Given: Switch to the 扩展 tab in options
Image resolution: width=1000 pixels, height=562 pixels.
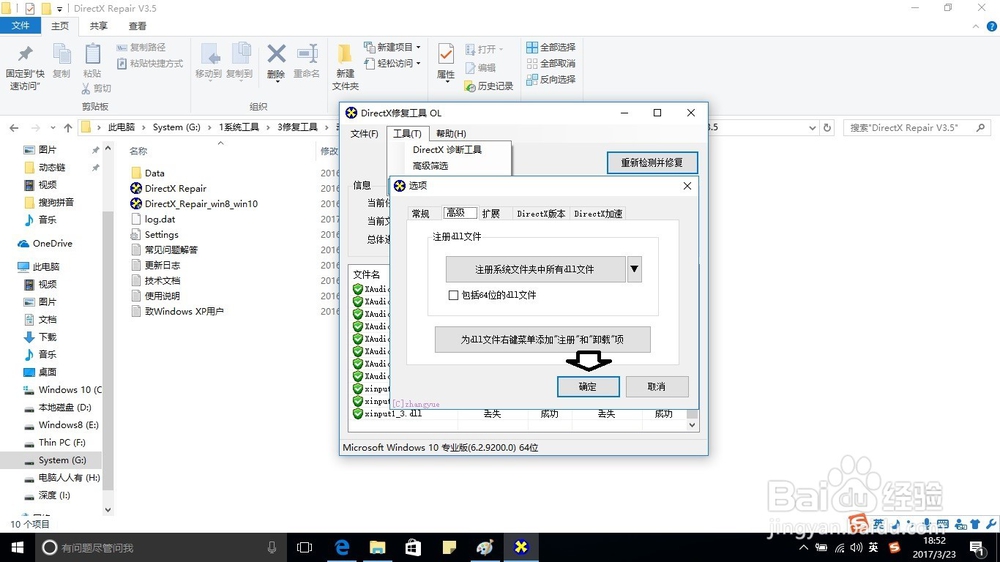Looking at the screenshot, I should 491,214.
